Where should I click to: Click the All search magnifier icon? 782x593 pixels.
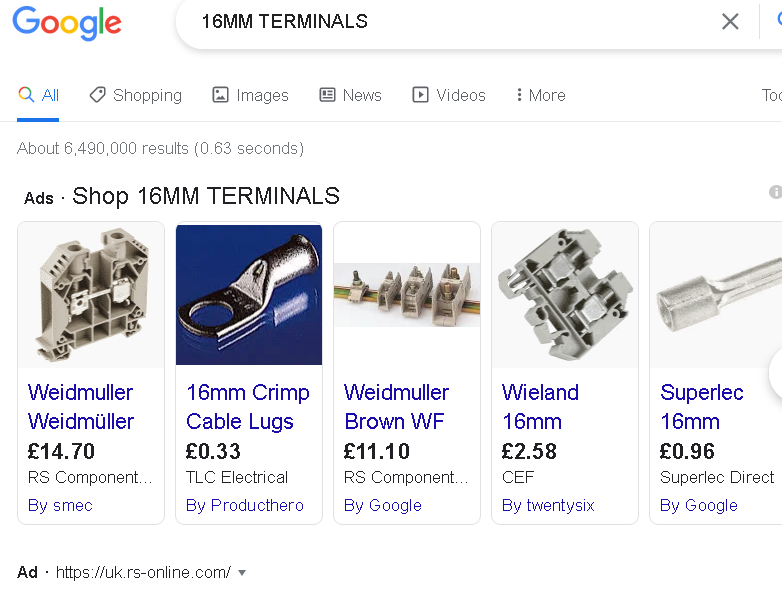26,95
